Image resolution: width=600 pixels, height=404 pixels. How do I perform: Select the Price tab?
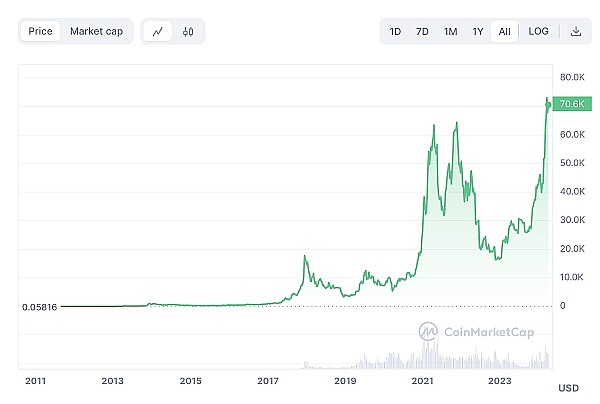point(41,31)
